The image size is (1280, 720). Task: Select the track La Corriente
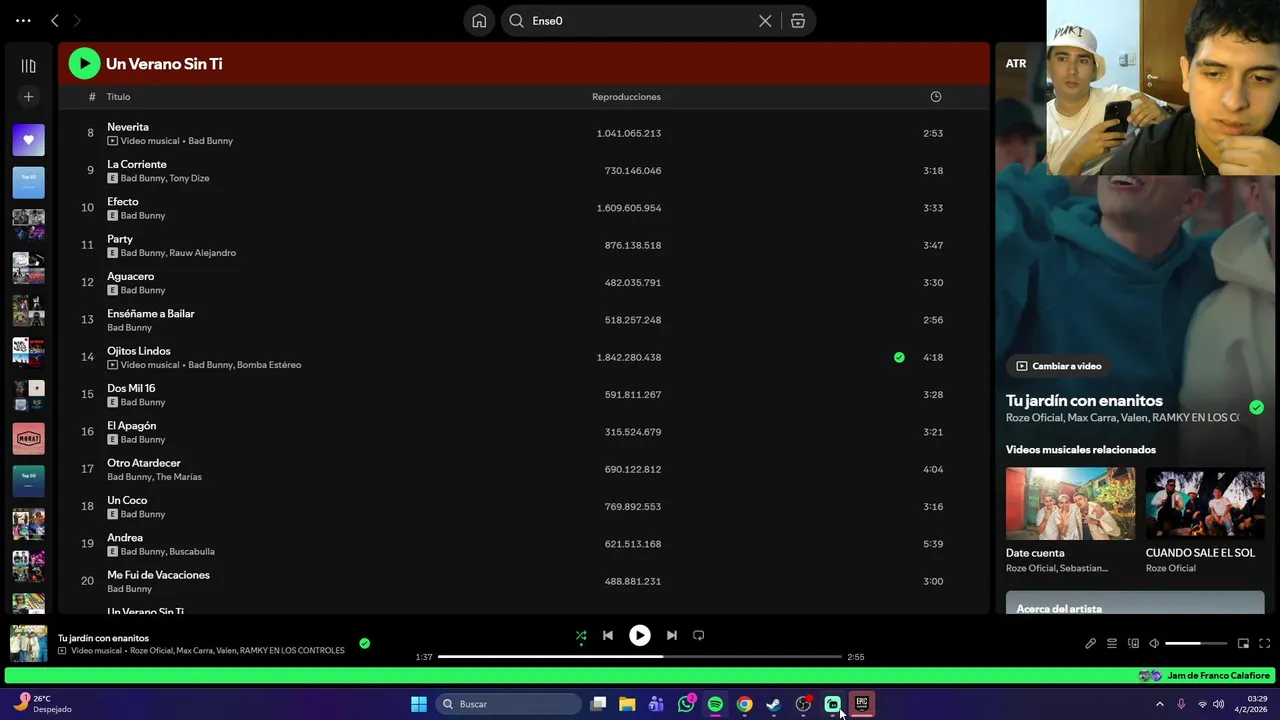point(137,164)
